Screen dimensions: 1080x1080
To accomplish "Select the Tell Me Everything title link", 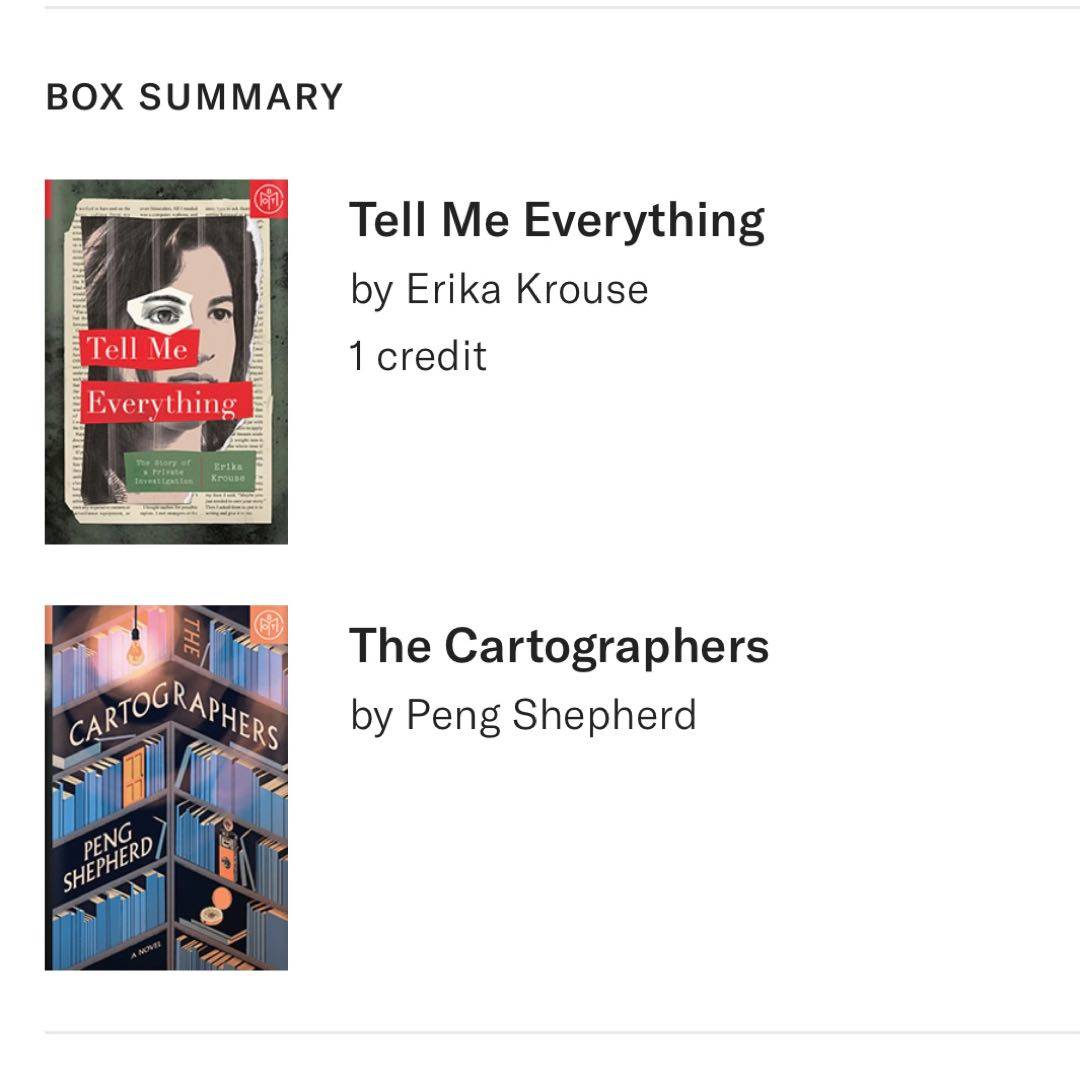I will click(556, 221).
